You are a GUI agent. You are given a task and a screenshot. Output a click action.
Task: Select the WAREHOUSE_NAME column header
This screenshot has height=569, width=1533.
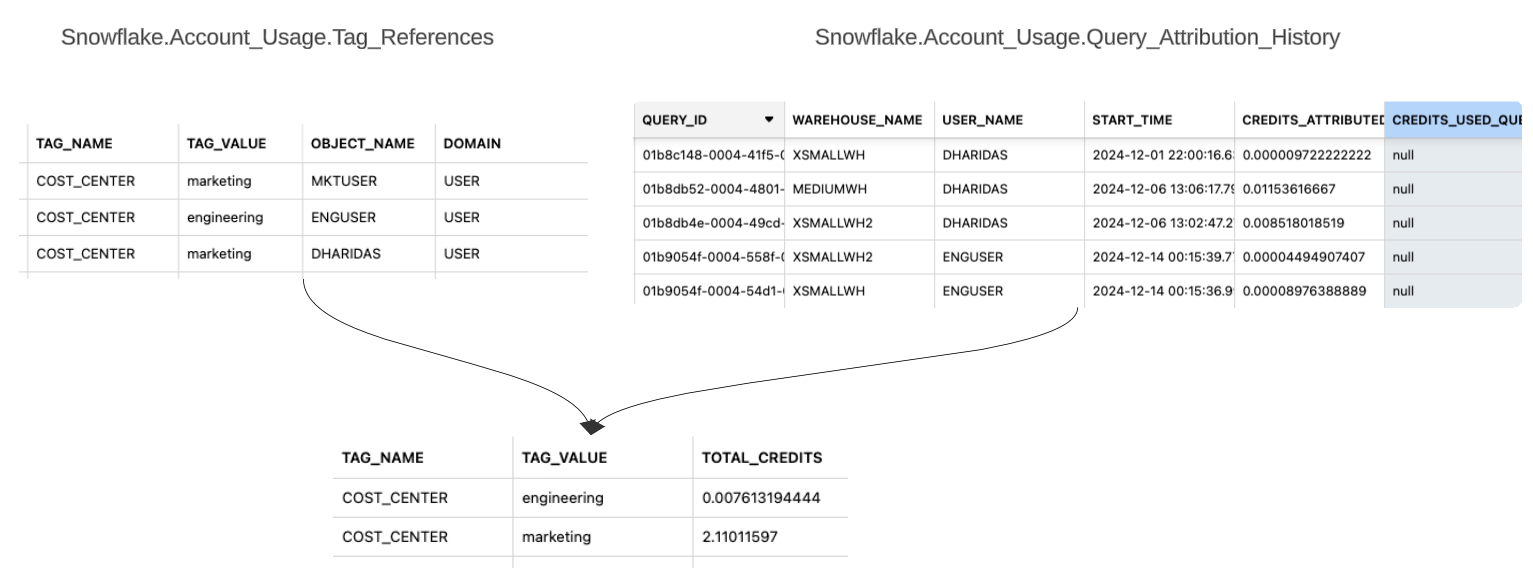(856, 120)
